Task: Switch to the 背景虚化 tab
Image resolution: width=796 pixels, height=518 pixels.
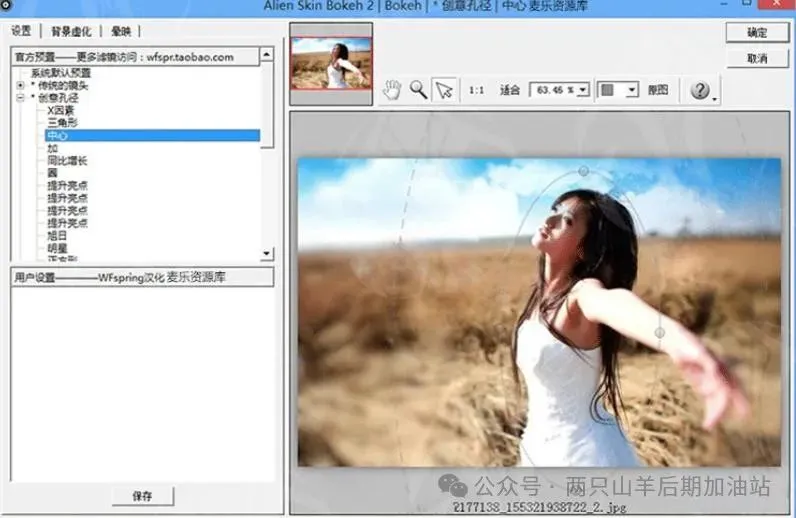Action: coord(71,31)
